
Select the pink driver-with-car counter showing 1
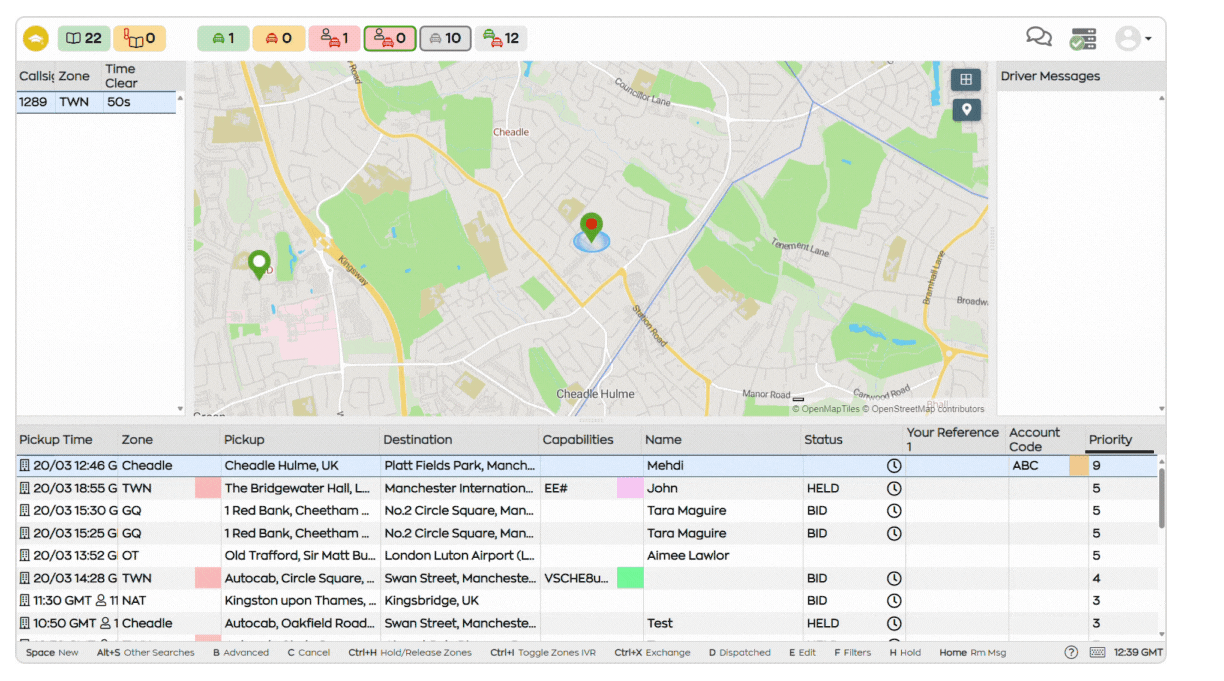point(334,39)
